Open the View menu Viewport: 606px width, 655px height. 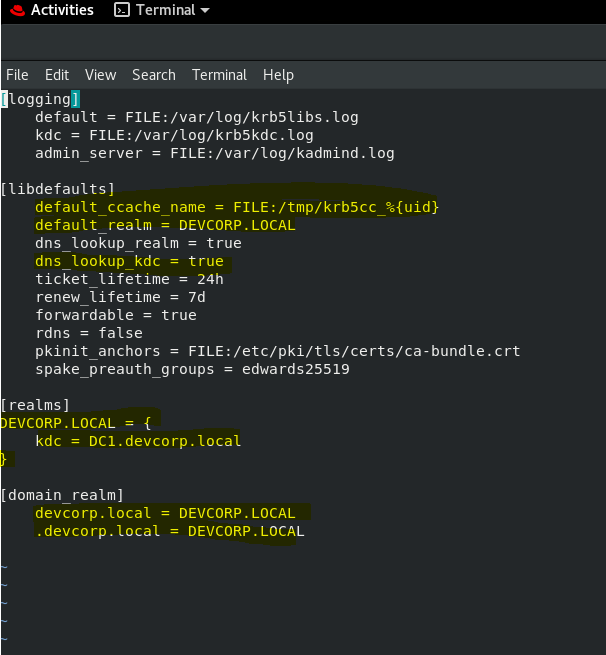[x=100, y=75]
